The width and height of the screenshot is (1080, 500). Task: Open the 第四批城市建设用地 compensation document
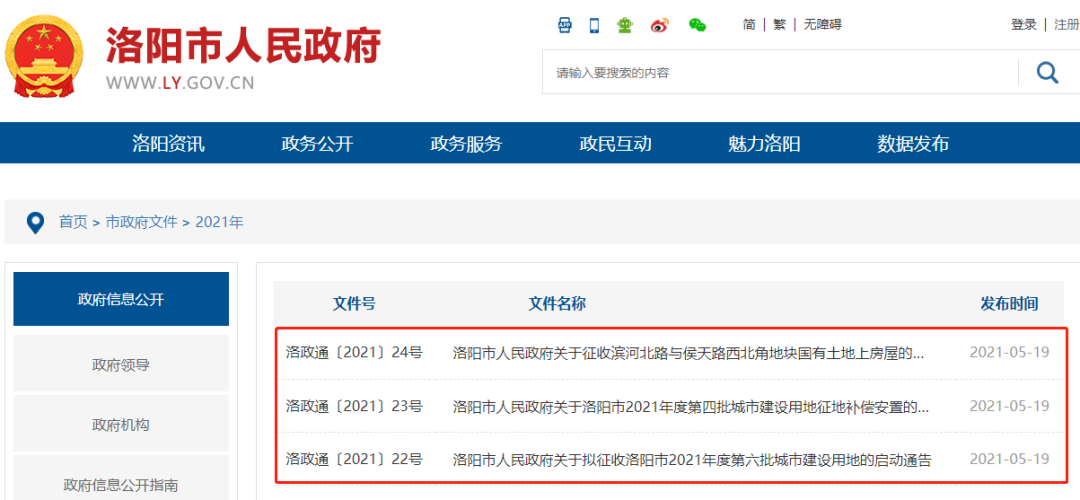(x=691, y=407)
